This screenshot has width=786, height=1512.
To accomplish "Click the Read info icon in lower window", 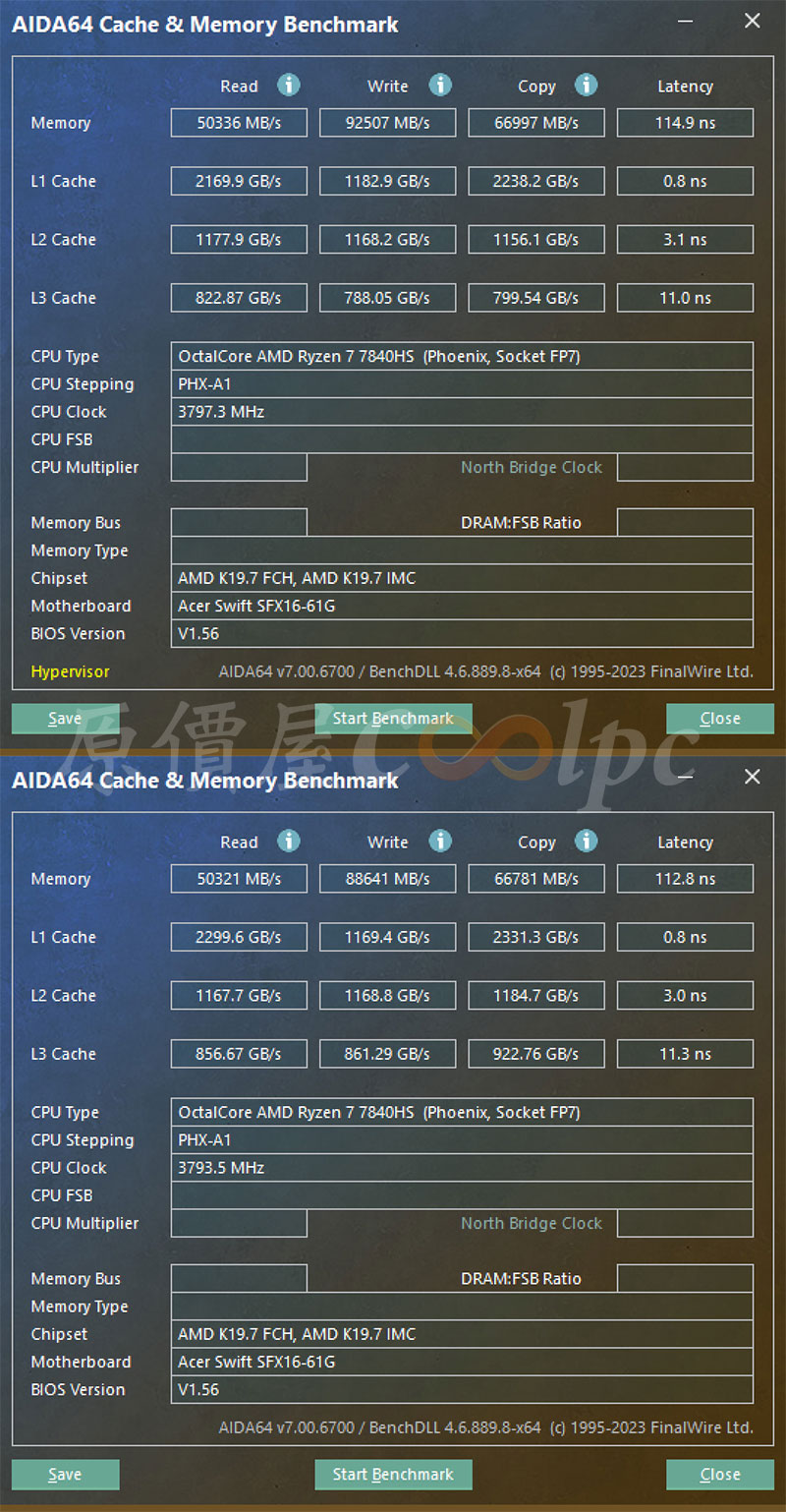I will click(288, 842).
